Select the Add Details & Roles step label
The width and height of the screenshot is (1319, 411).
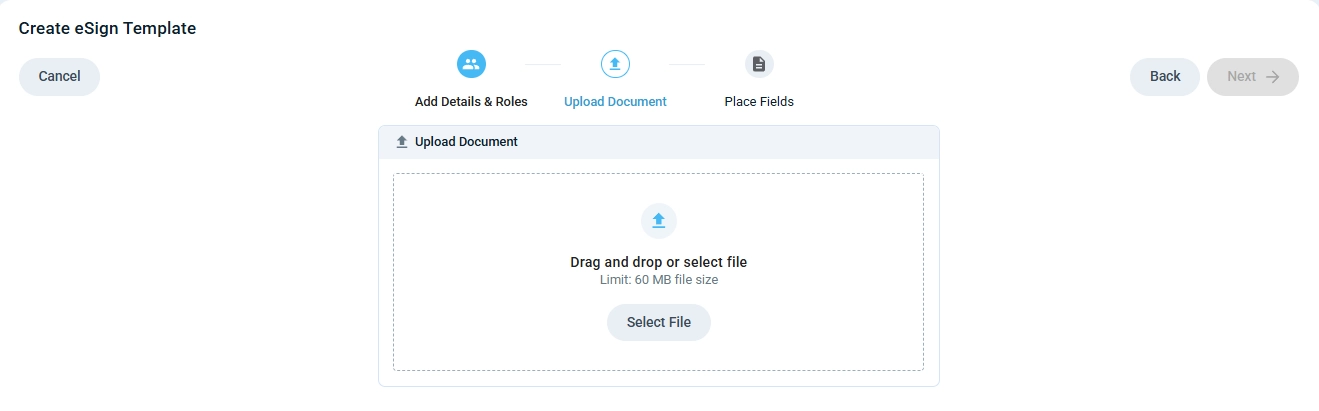click(x=471, y=102)
